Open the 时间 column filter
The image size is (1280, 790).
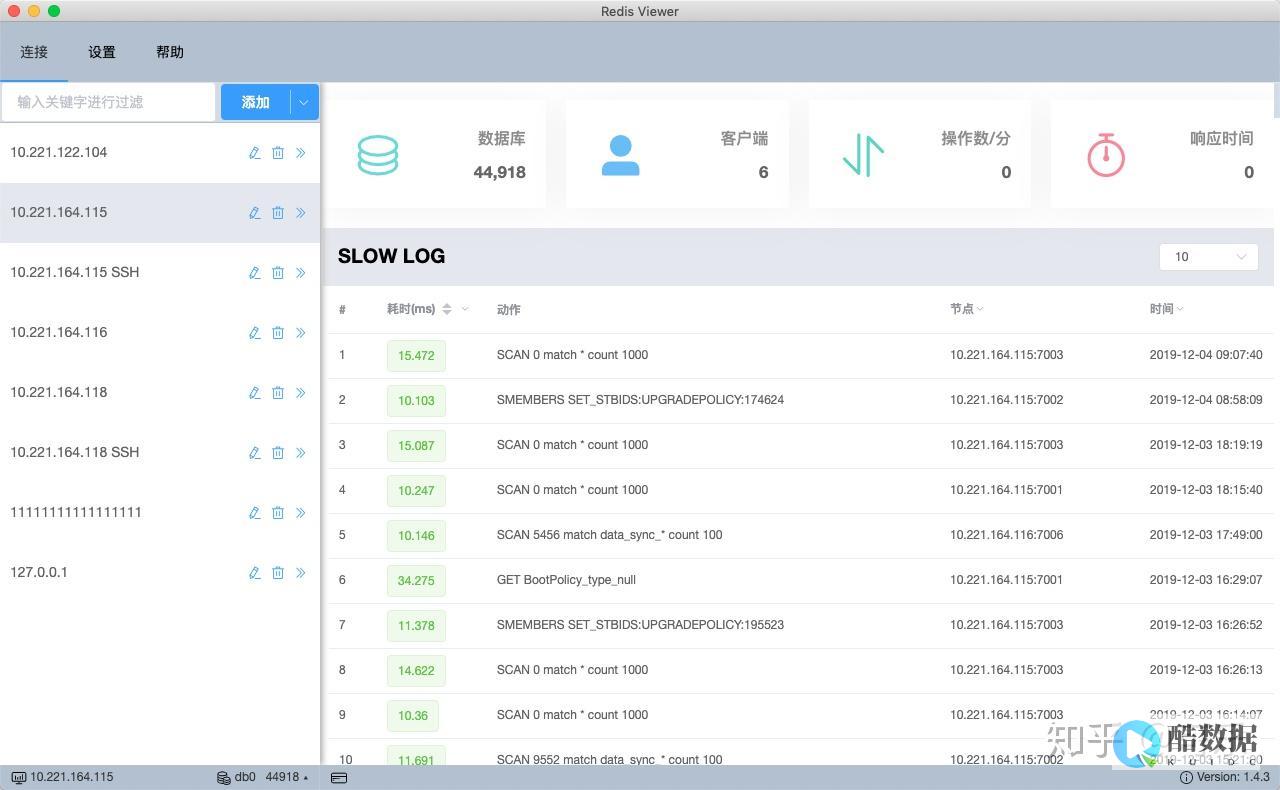click(1180, 309)
